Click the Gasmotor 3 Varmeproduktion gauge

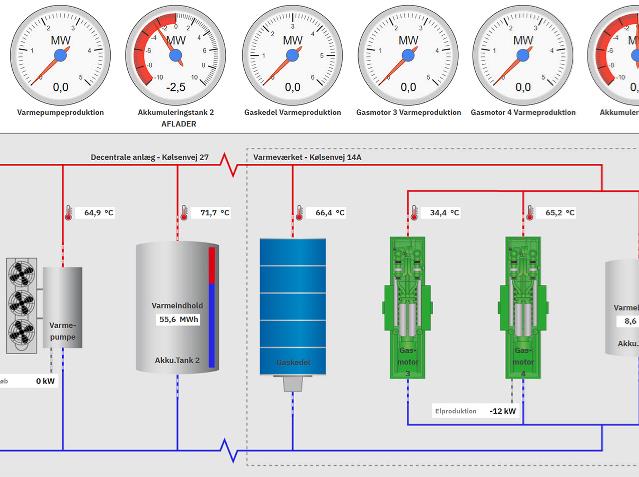coord(408,52)
